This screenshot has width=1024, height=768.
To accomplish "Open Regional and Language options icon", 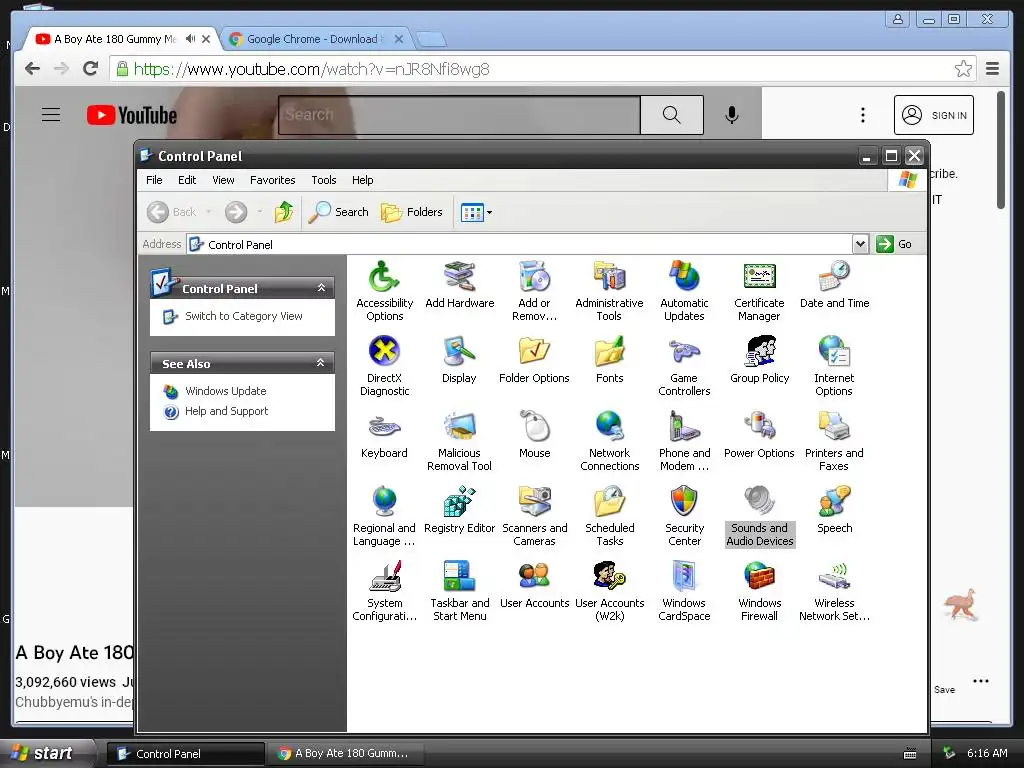I will 384,517.
